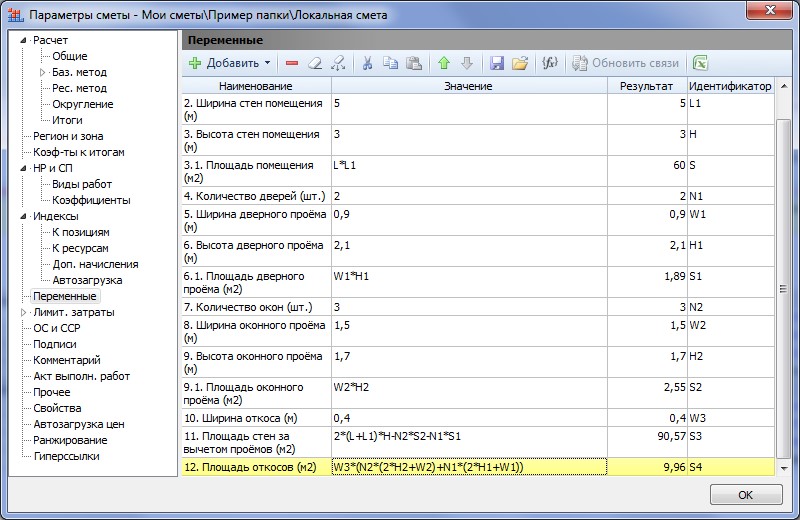Click the eraser clear icon in toolbar
Viewport: 800px width, 520px height.
(x=315, y=63)
